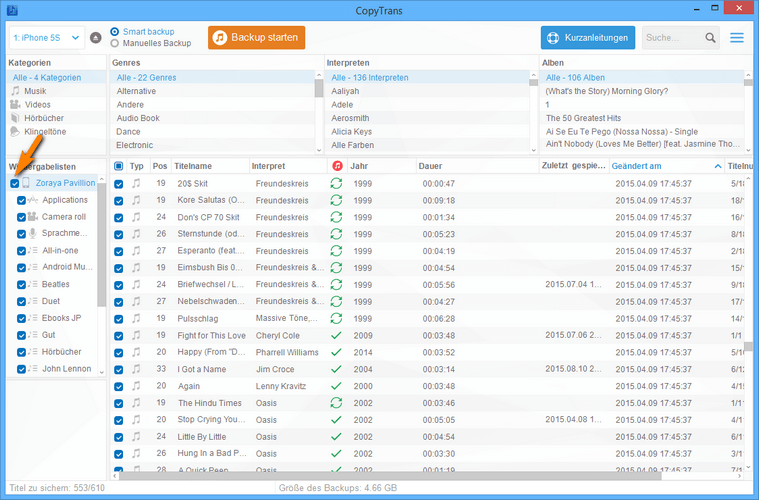Viewport: 759px width, 500px height.
Task: Choose Adele in Interpreten list
Action: click(342, 105)
